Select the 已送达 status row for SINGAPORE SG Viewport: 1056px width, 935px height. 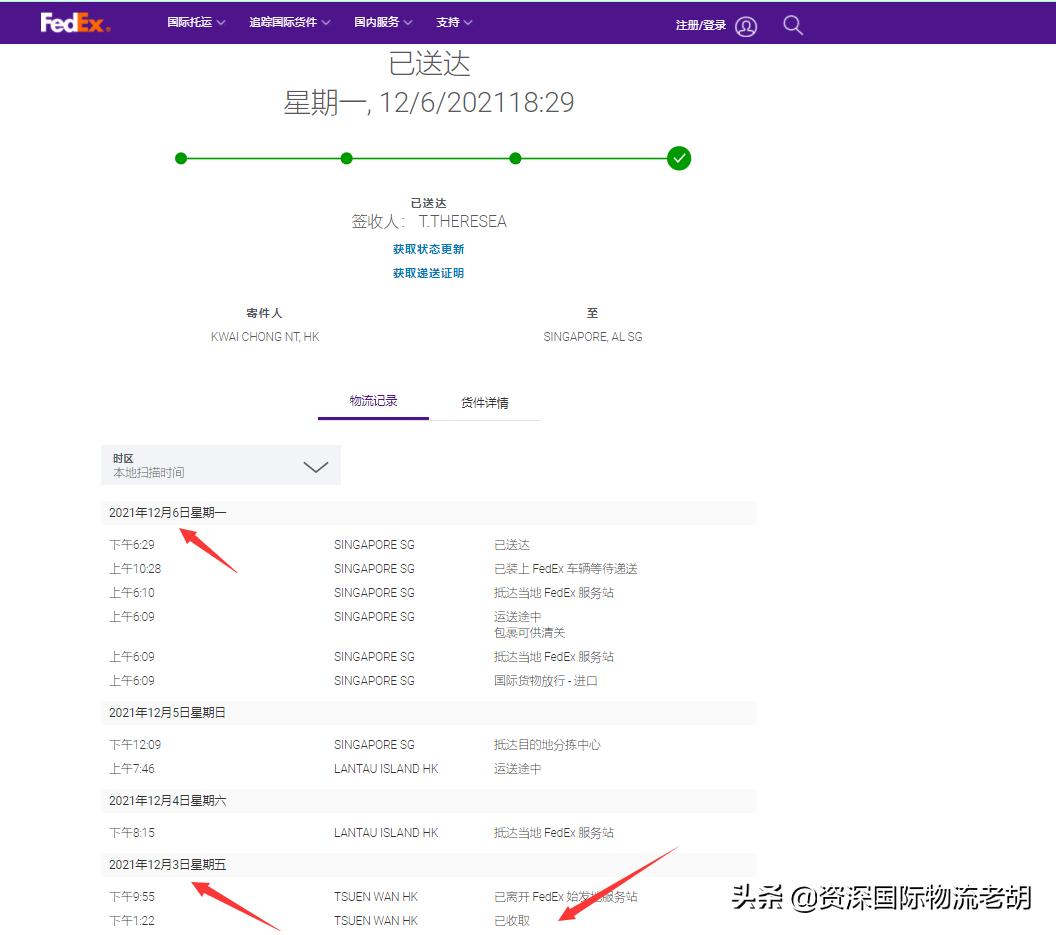[509, 544]
